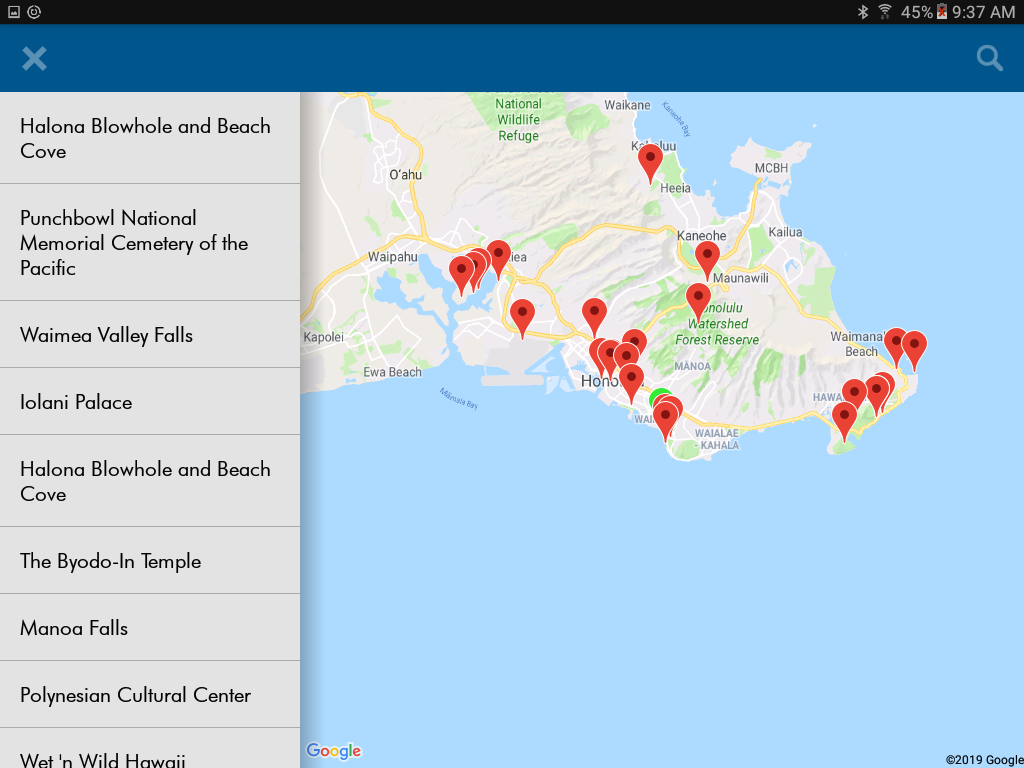Tap the Bluetooth status icon
Screen dimensions: 1024x768
(862, 12)
